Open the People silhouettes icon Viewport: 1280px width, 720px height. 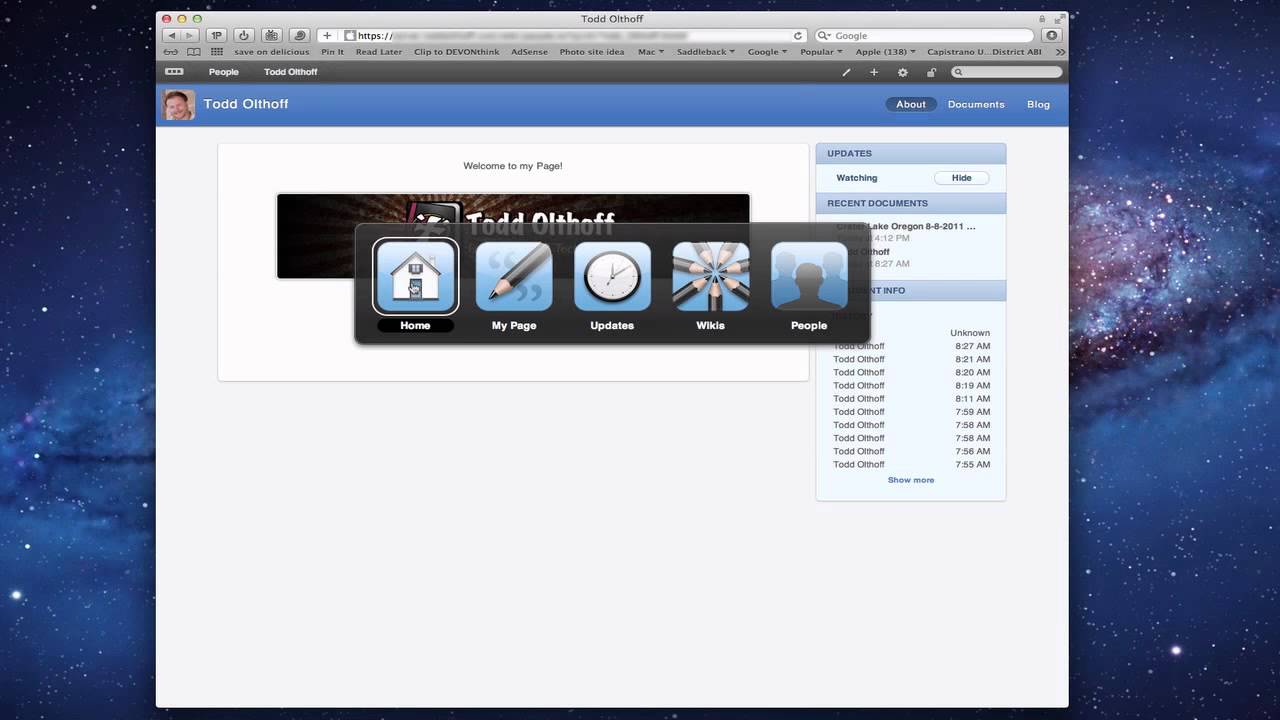pos(809,276)
